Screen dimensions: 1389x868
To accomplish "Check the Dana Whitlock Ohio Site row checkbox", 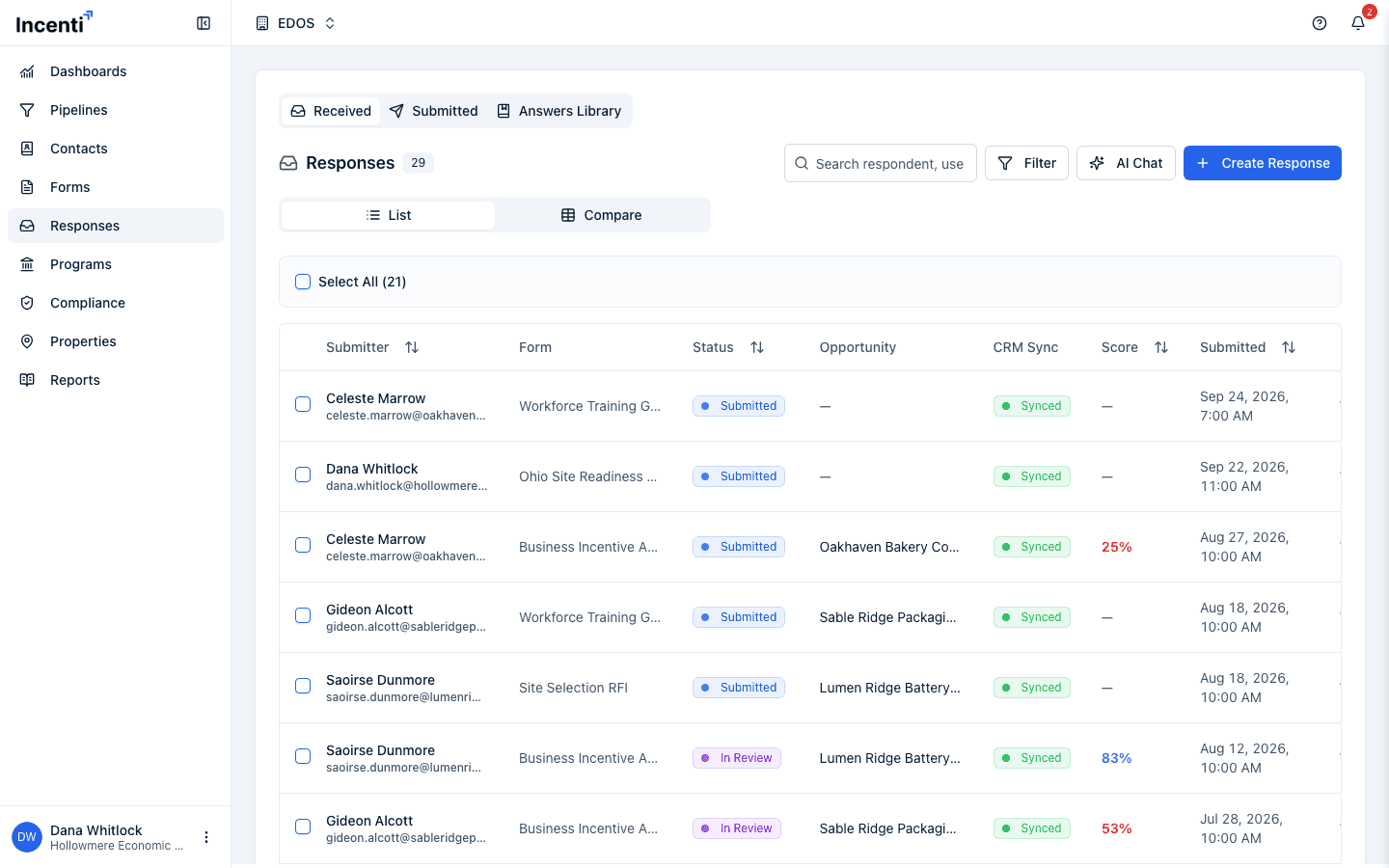I will click(x=303, y=475).
